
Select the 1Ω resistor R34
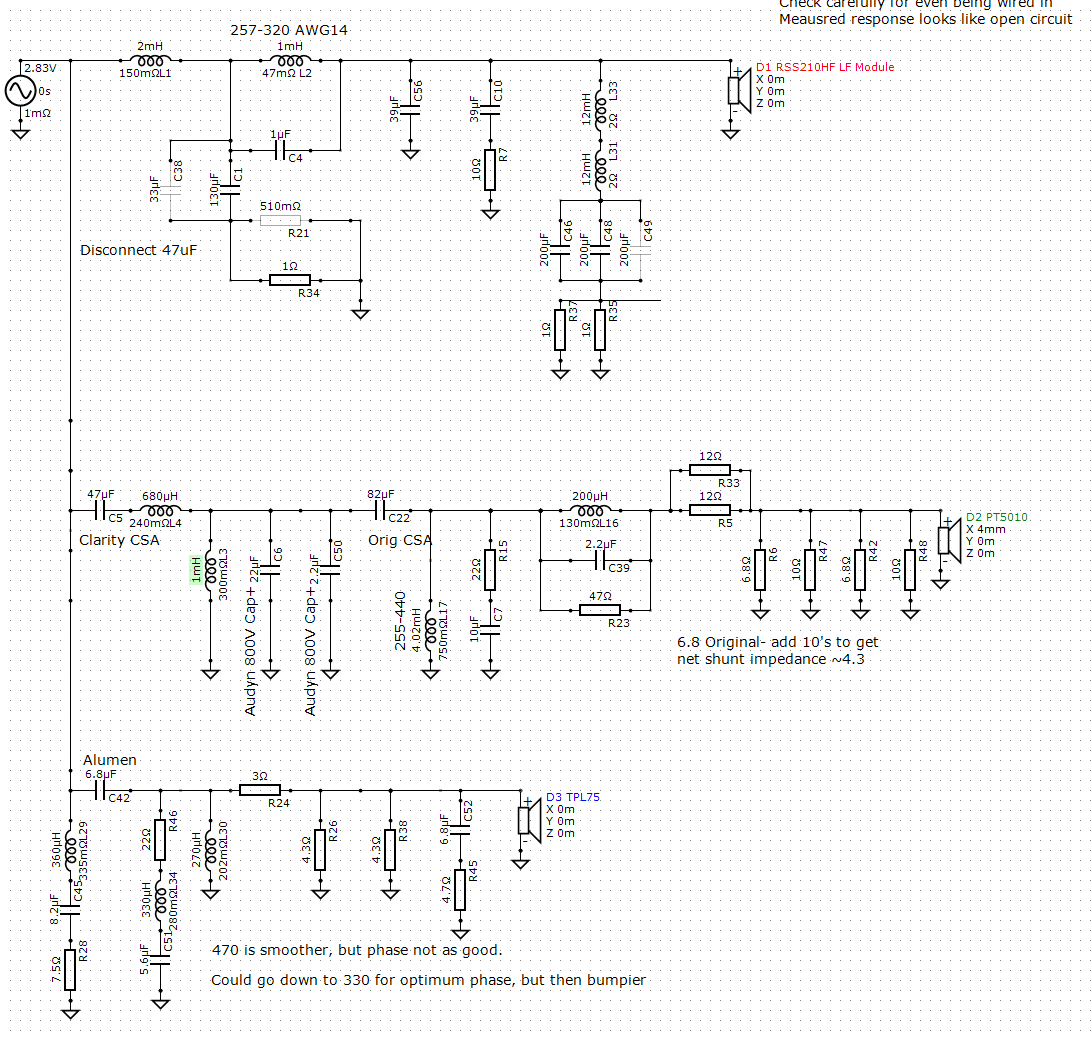click(x=290, y=280)
